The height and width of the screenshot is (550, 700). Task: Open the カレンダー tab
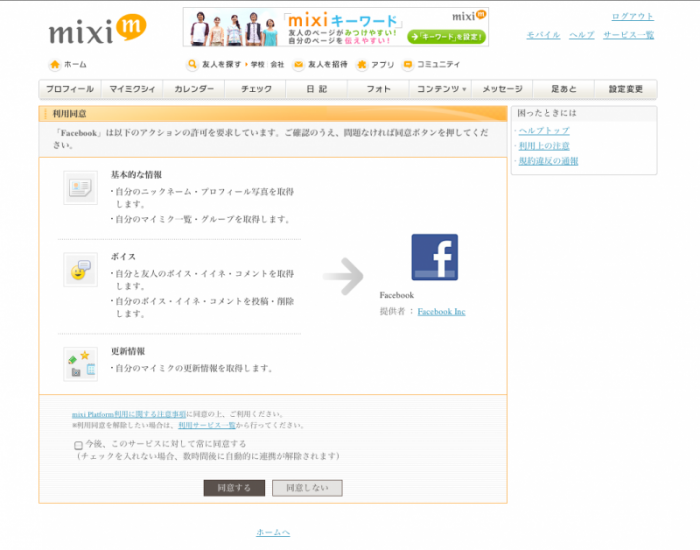coord(194,89)
